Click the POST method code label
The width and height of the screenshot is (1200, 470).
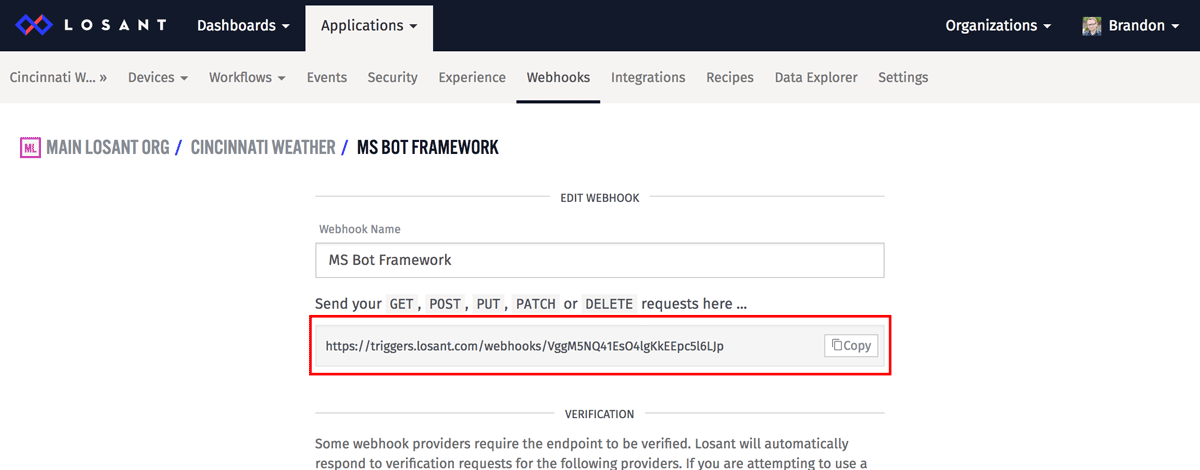tap(444, 303)
